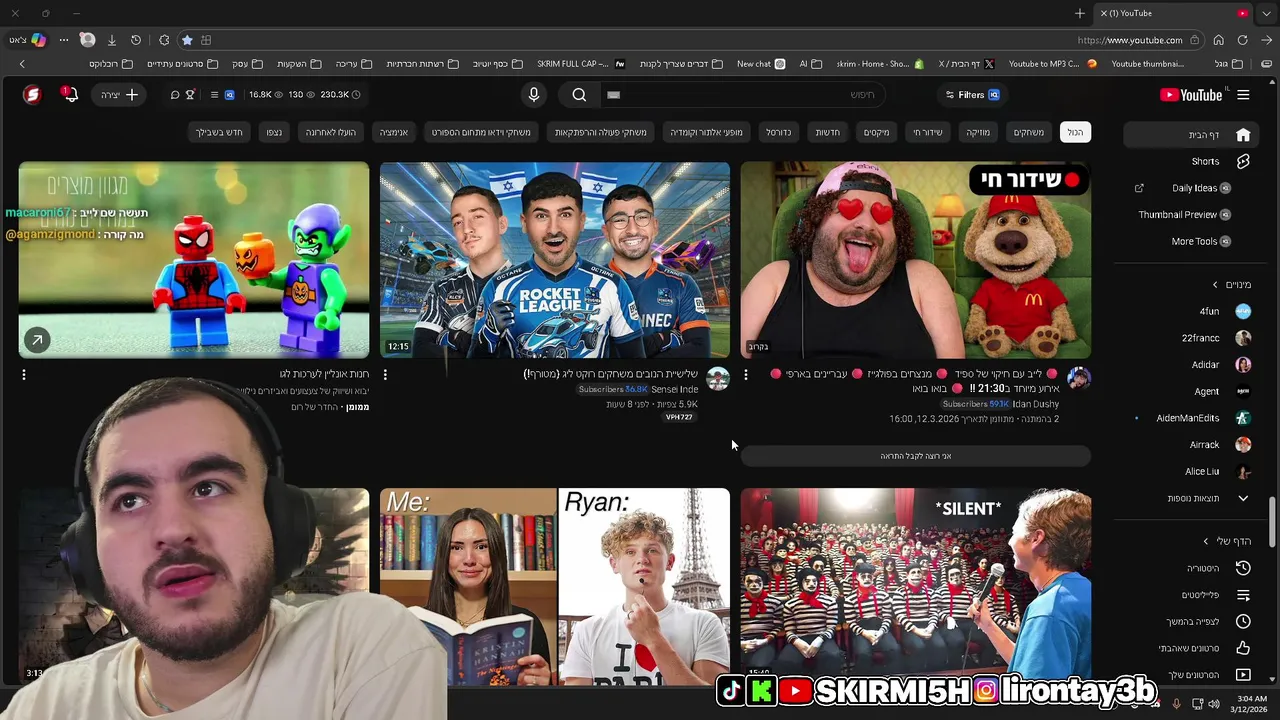Focus the YouTube search field
1280x720 pixels.
742,95
